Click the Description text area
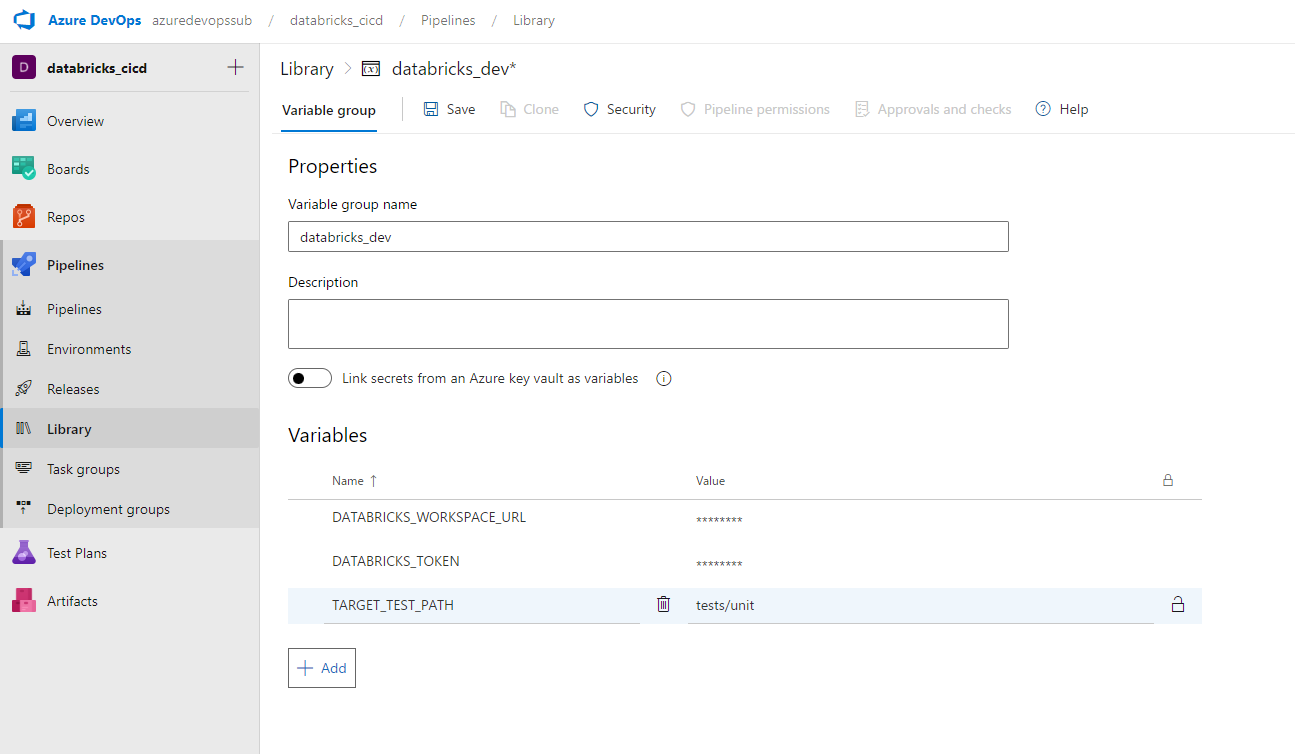 click(648, 324)
